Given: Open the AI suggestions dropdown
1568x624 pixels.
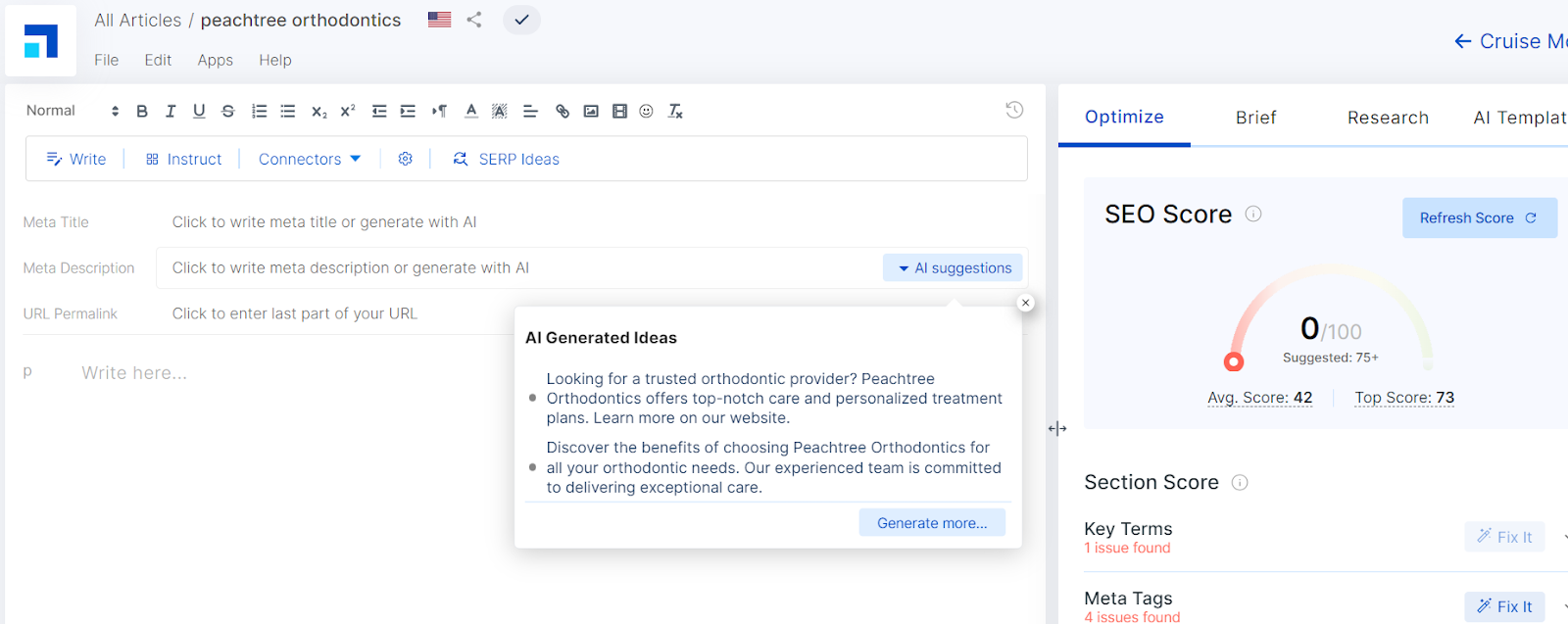Looking at the screenshot, I should 954,268.
